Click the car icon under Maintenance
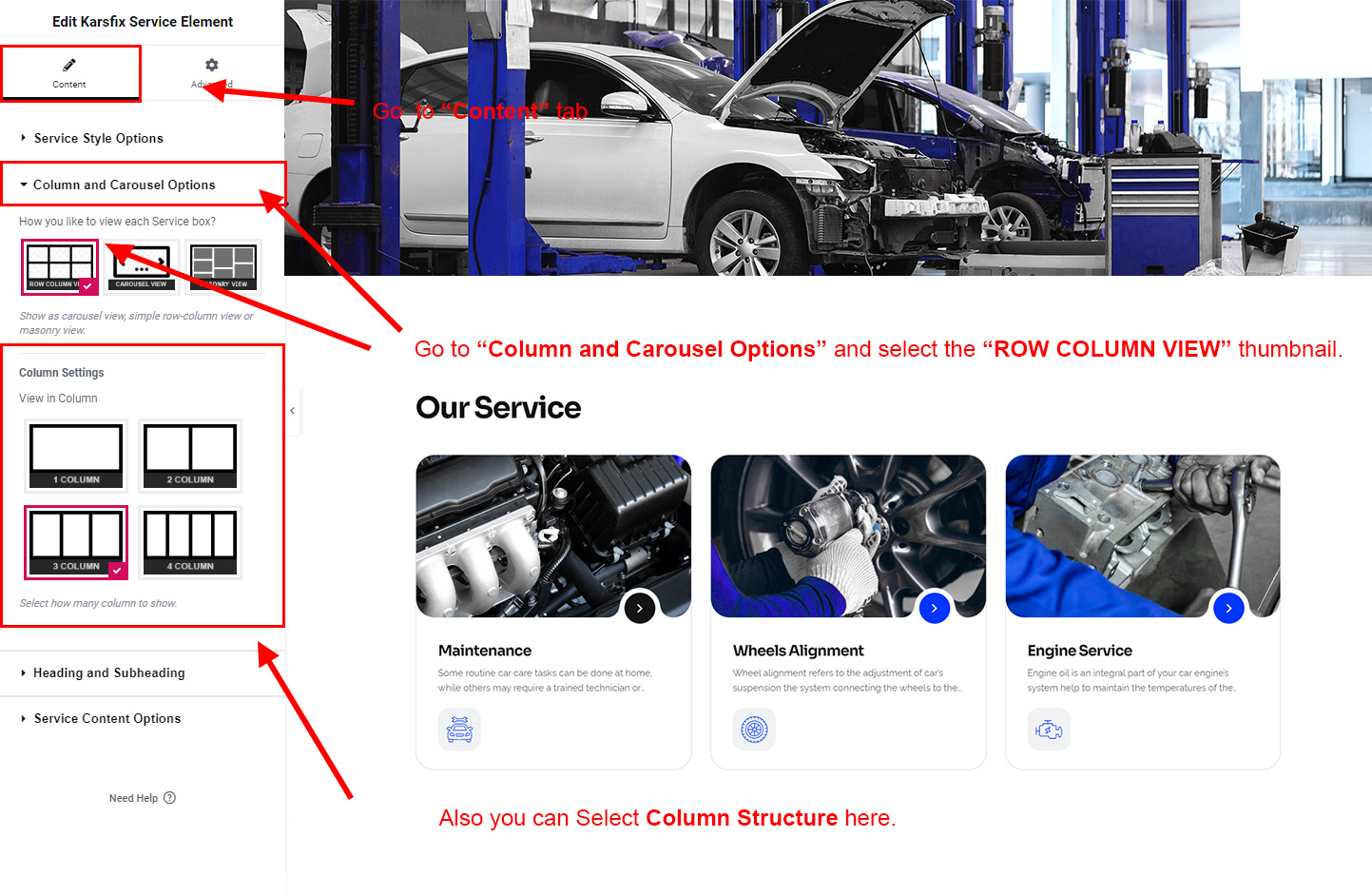Screen dimensions: 1372x896 pyautogui.click(x=459, y=730)
